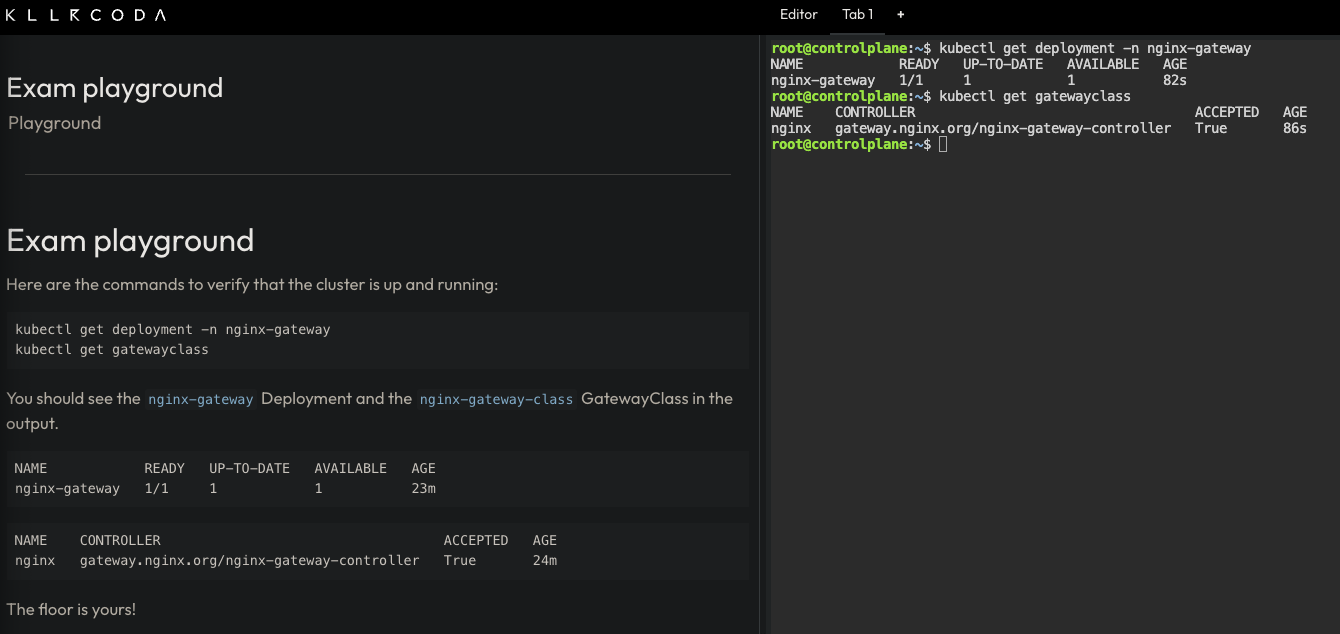Switch to the Editor tab
This screenshot has height=634, width=1340.
click(x=798, y=15)
